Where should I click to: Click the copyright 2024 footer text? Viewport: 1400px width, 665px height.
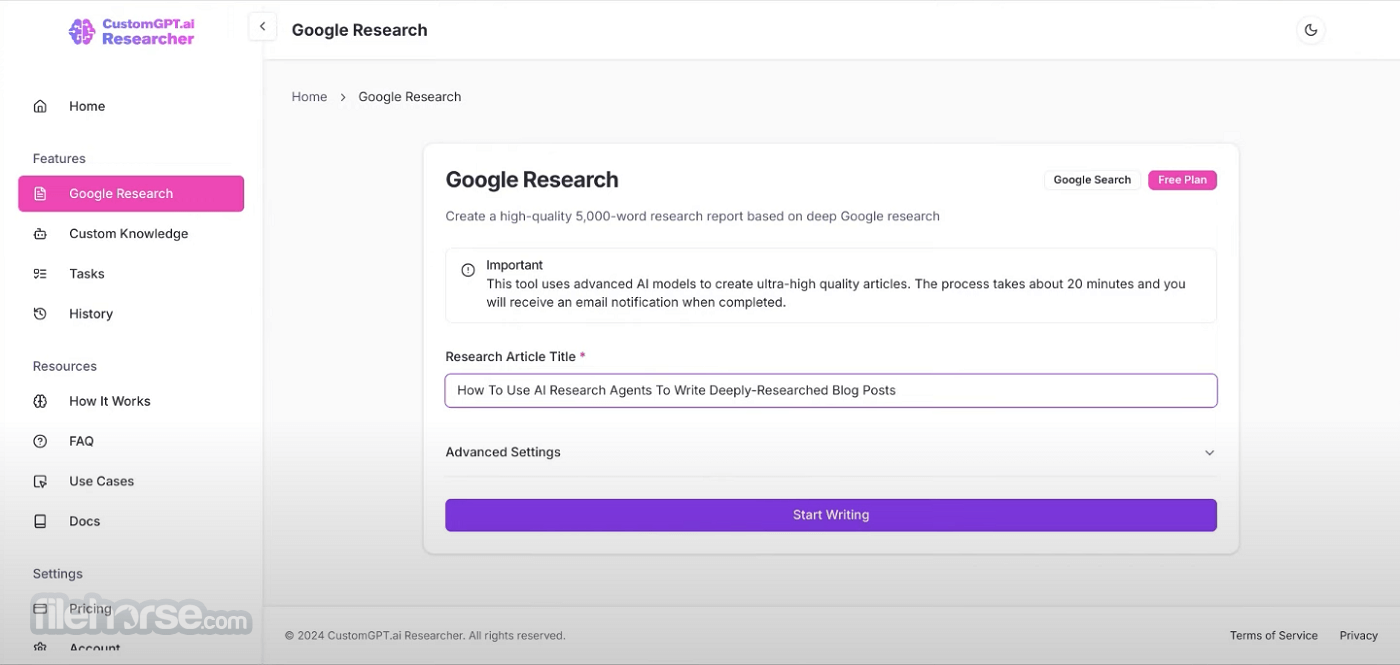pos(425,636)
